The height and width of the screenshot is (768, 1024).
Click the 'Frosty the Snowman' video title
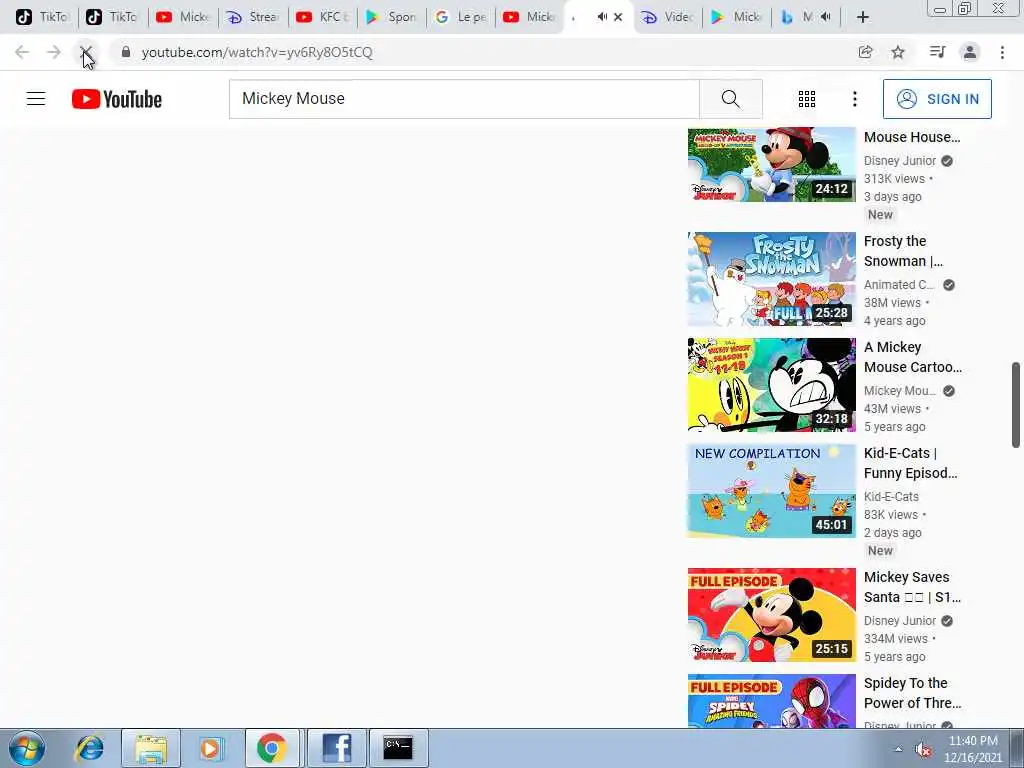pyautogui.click(x=903, y=251)
